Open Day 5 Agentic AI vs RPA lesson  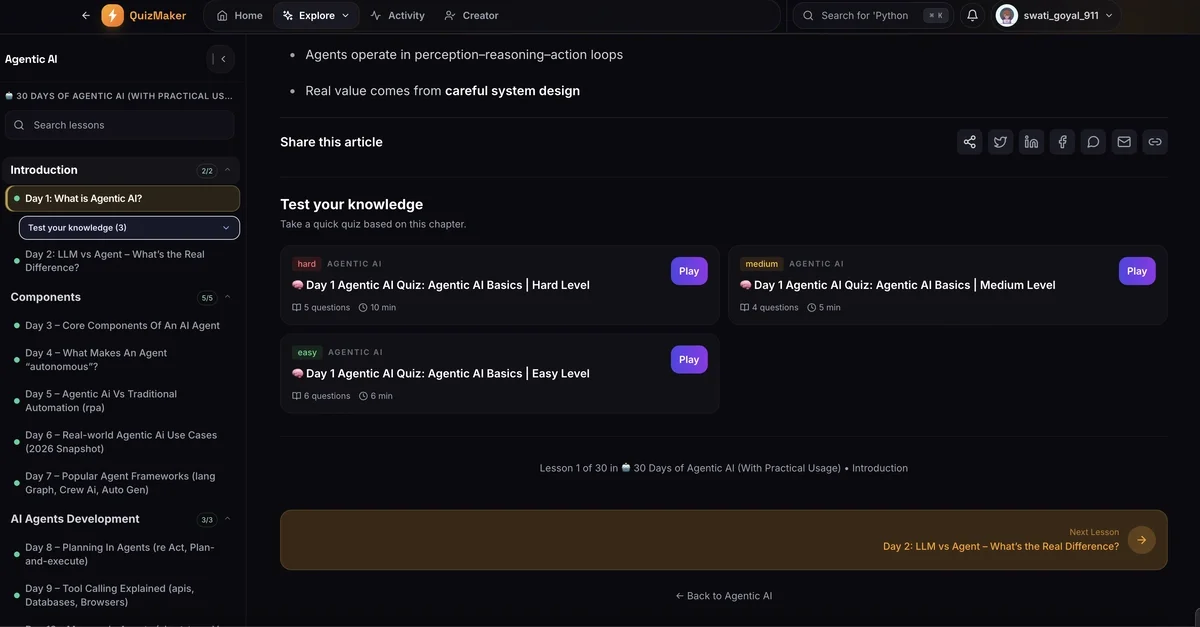tap(101, 400)
